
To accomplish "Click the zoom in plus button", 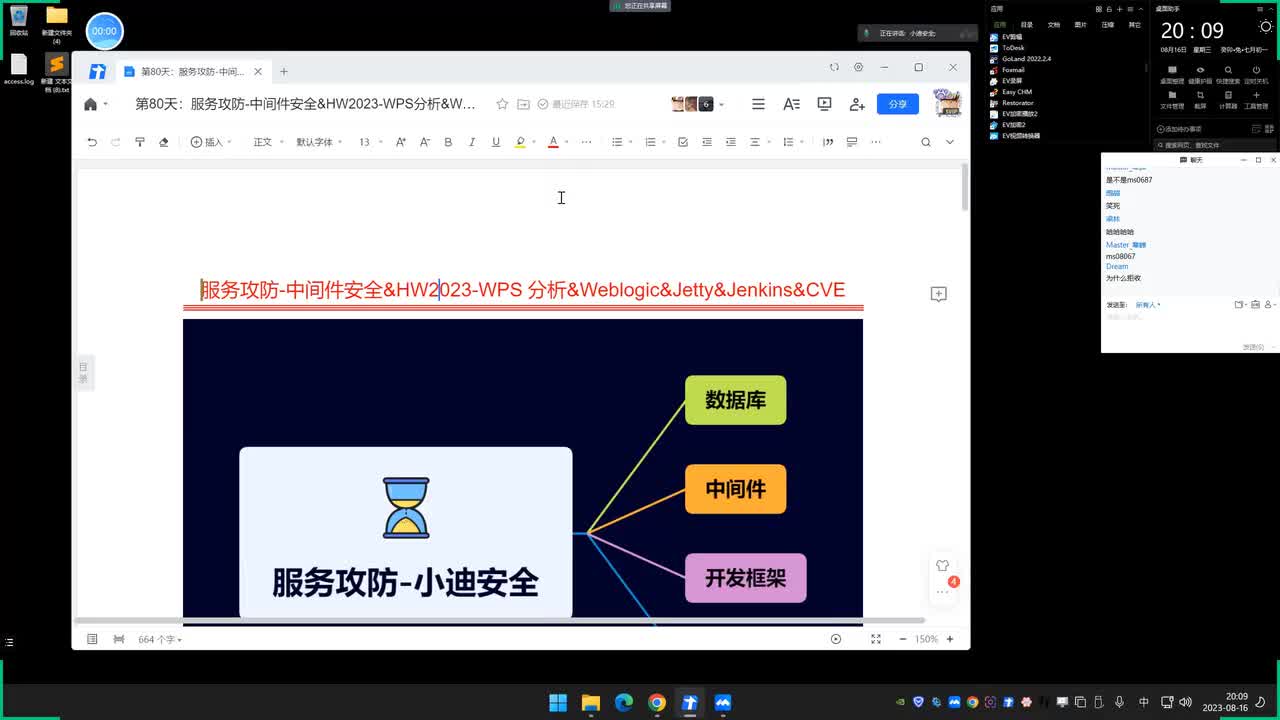I will coord(950,639).
